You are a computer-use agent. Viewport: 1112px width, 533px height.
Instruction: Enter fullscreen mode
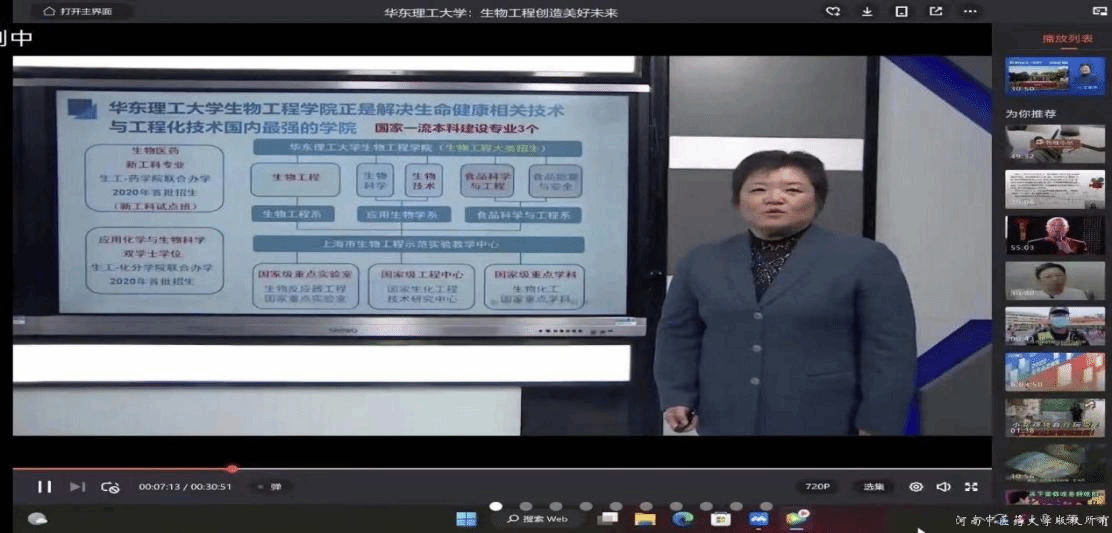[971, 487]
